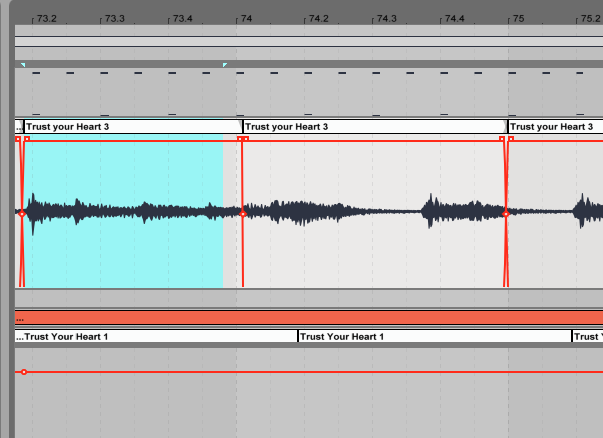The height and width of the screenshot is (438, 603).
Task: Click crossfade breakpoint at bar 74 on waveform
Action: click(x=243, y=213)
